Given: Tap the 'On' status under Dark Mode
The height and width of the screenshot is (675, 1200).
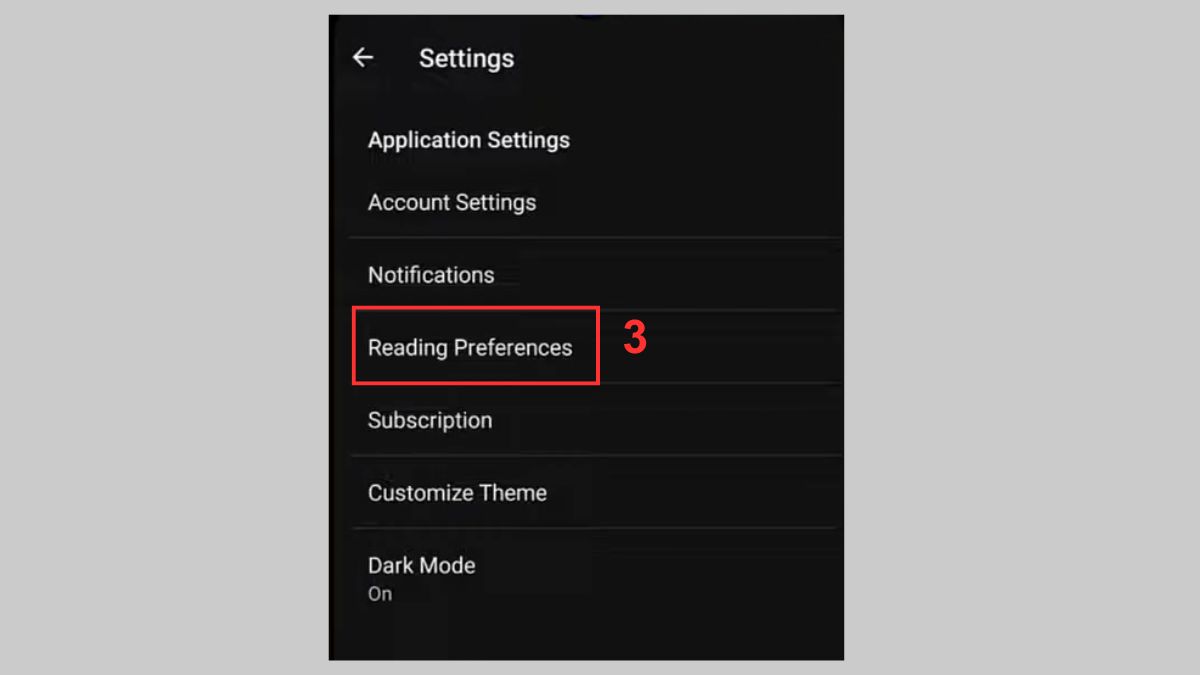Looking at the screenshot, I should coord(380,593).
